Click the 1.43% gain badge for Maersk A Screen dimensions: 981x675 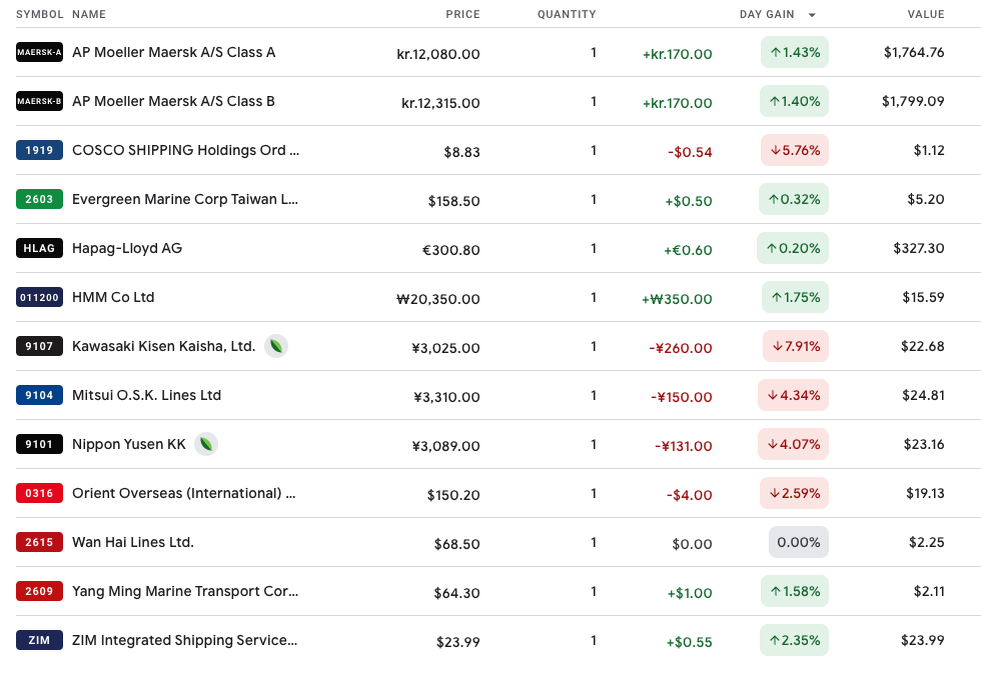click(795, 53)
